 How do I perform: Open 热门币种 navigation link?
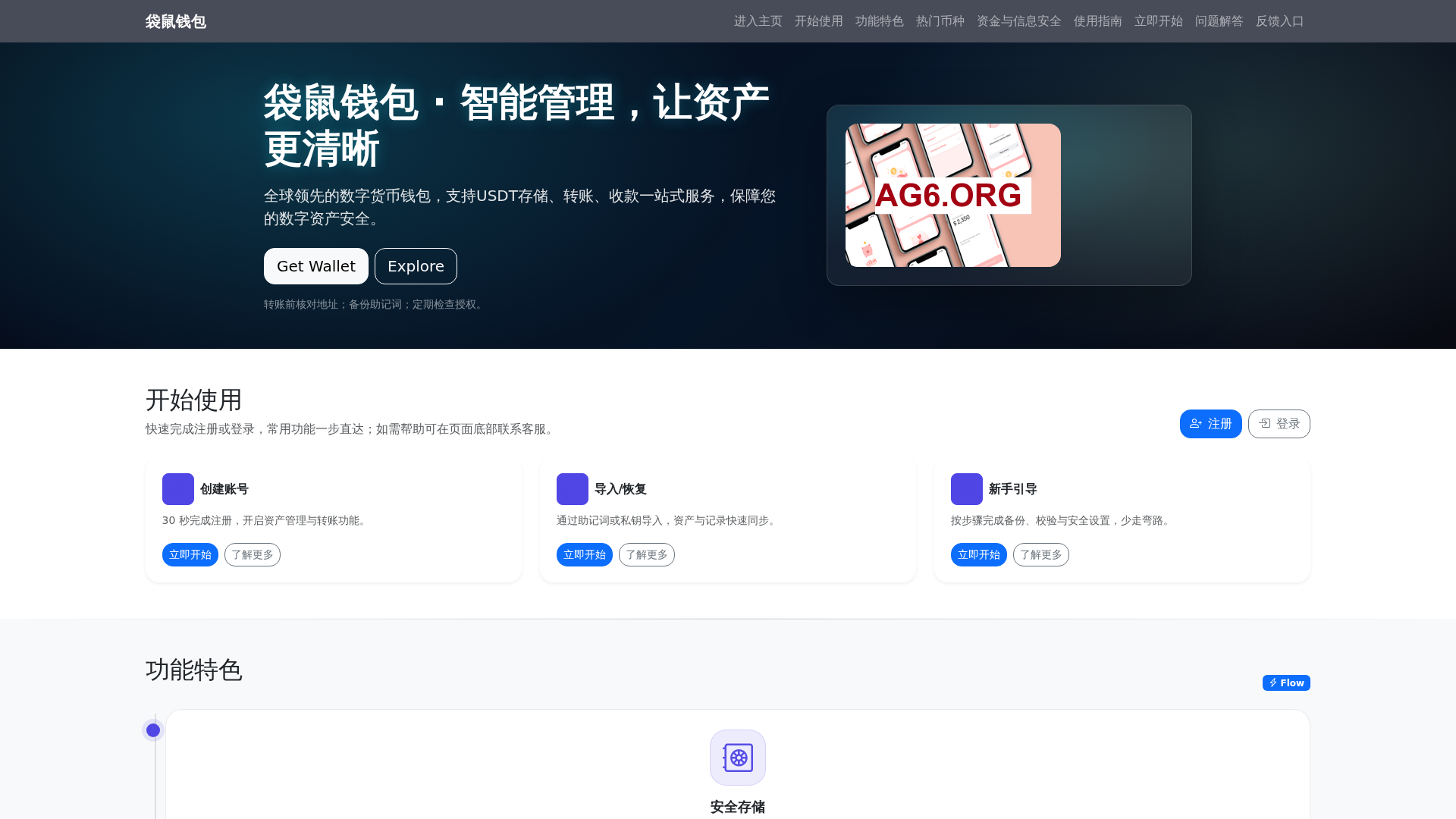point(940,21)
